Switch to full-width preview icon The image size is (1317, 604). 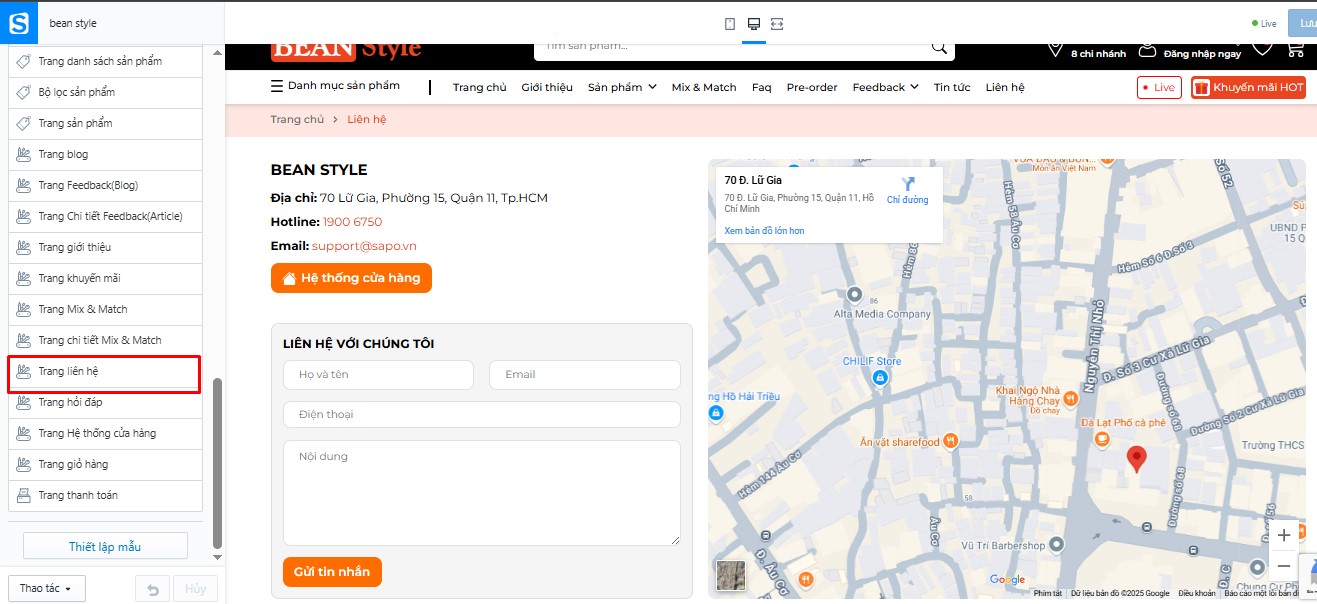click(x=778, y=23)
